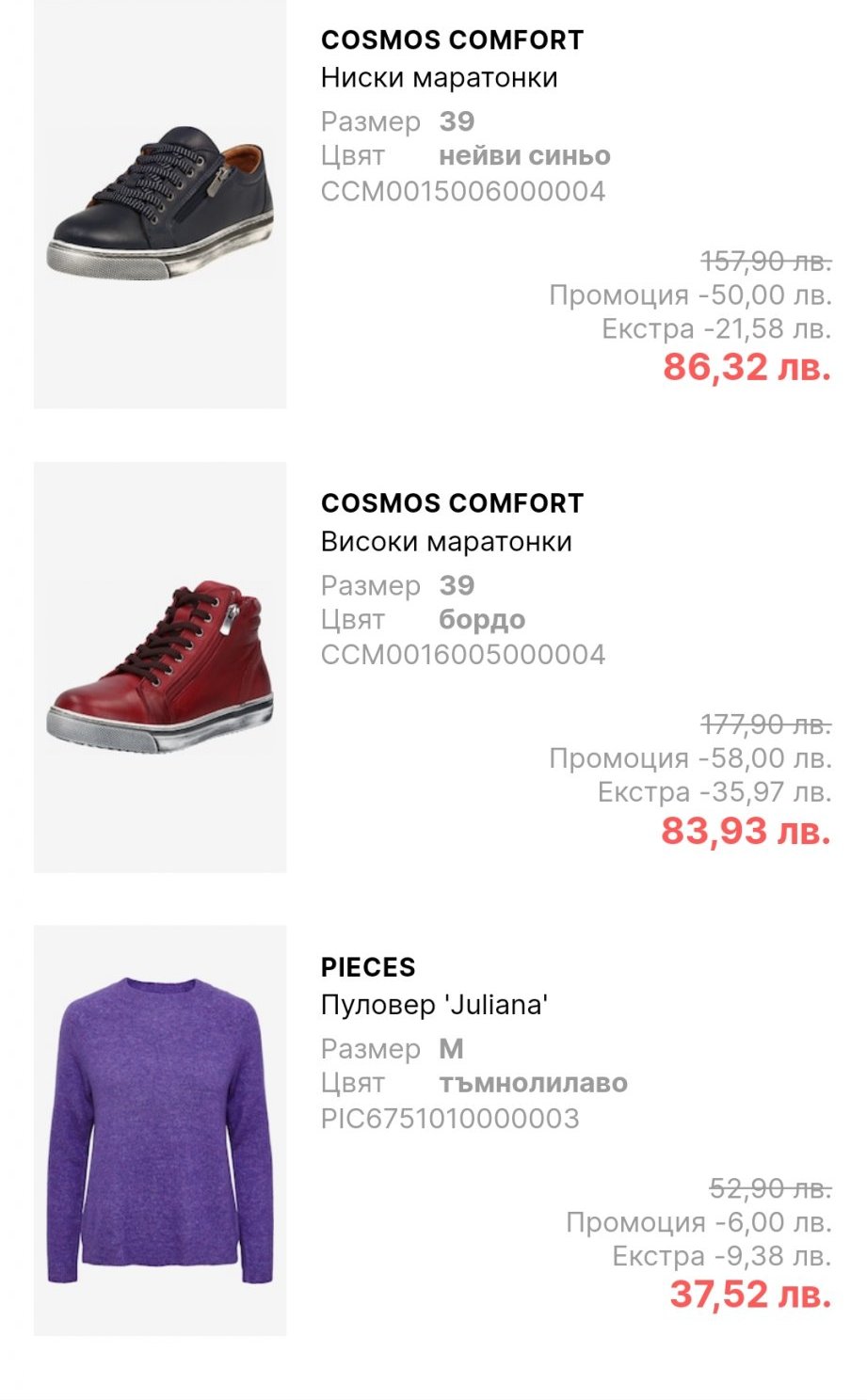Click the 'тъмнолилаво' color value
The width and height of the screenshot is (867, 1400).
coord(533,1083)
